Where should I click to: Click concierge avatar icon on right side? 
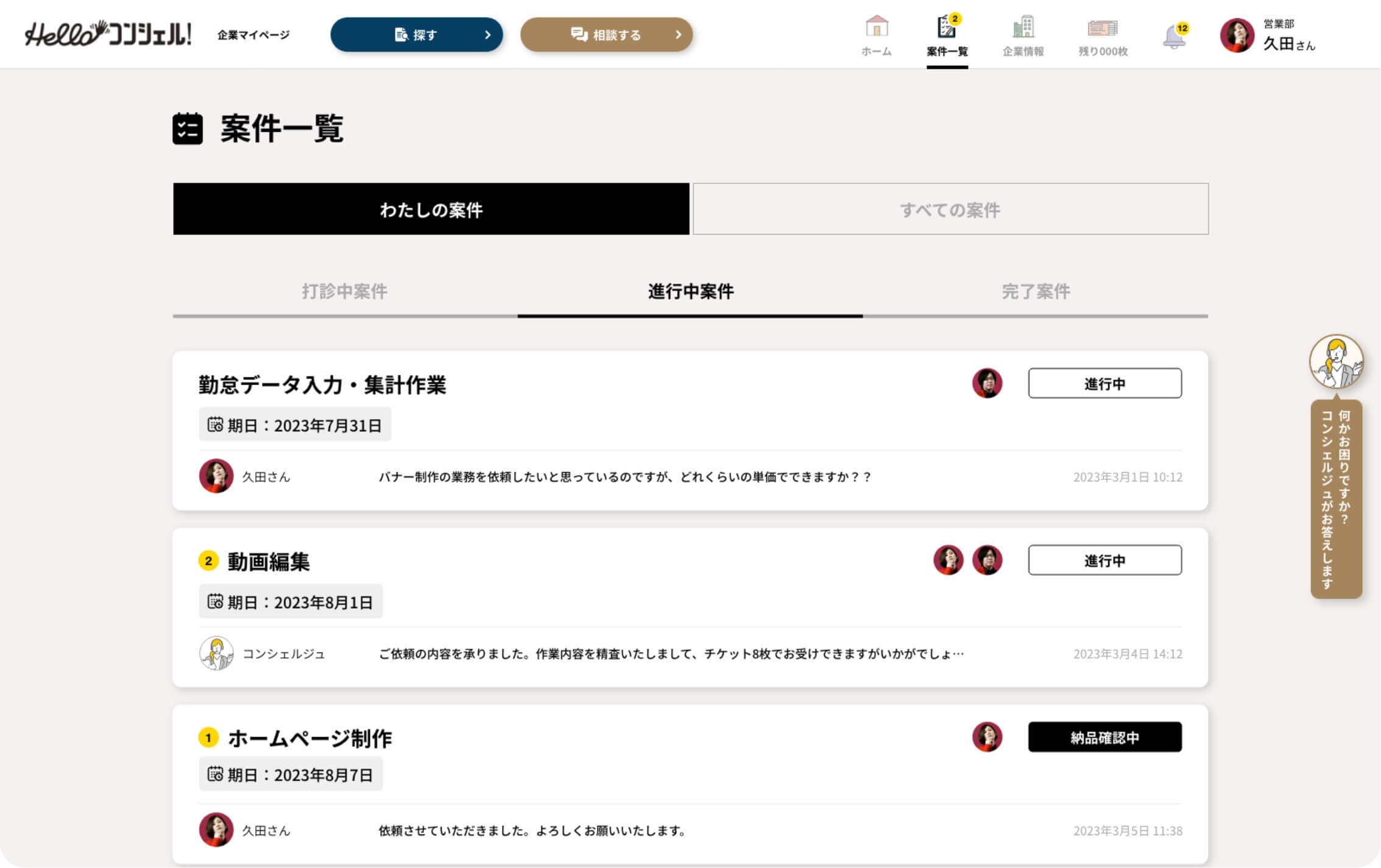[1336, 362]
